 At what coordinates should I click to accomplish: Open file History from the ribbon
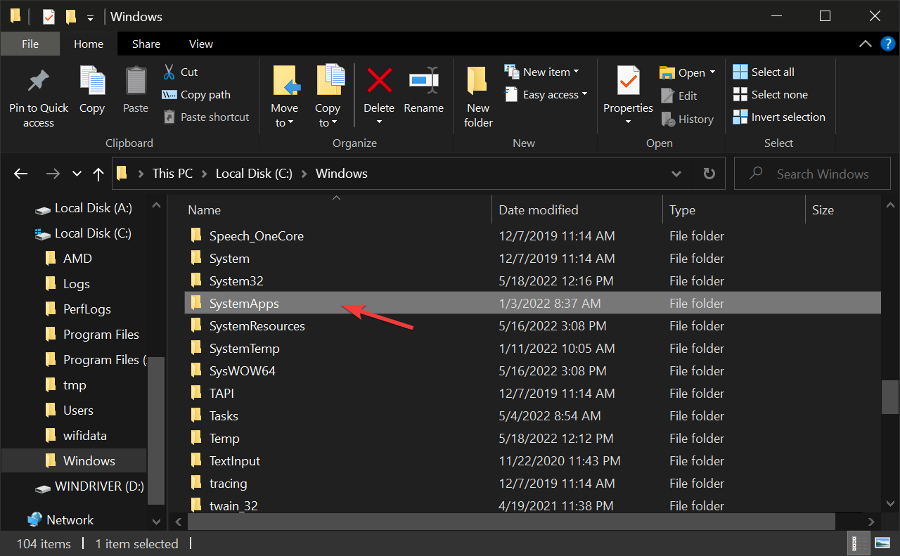(x=687, y=119)
